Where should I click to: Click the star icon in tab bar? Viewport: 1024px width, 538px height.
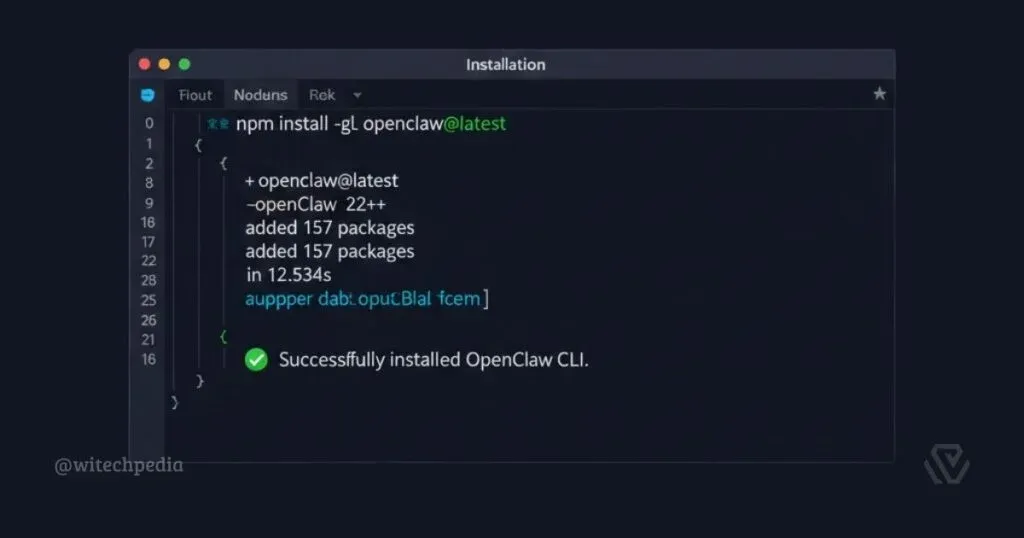pos(879,94)
